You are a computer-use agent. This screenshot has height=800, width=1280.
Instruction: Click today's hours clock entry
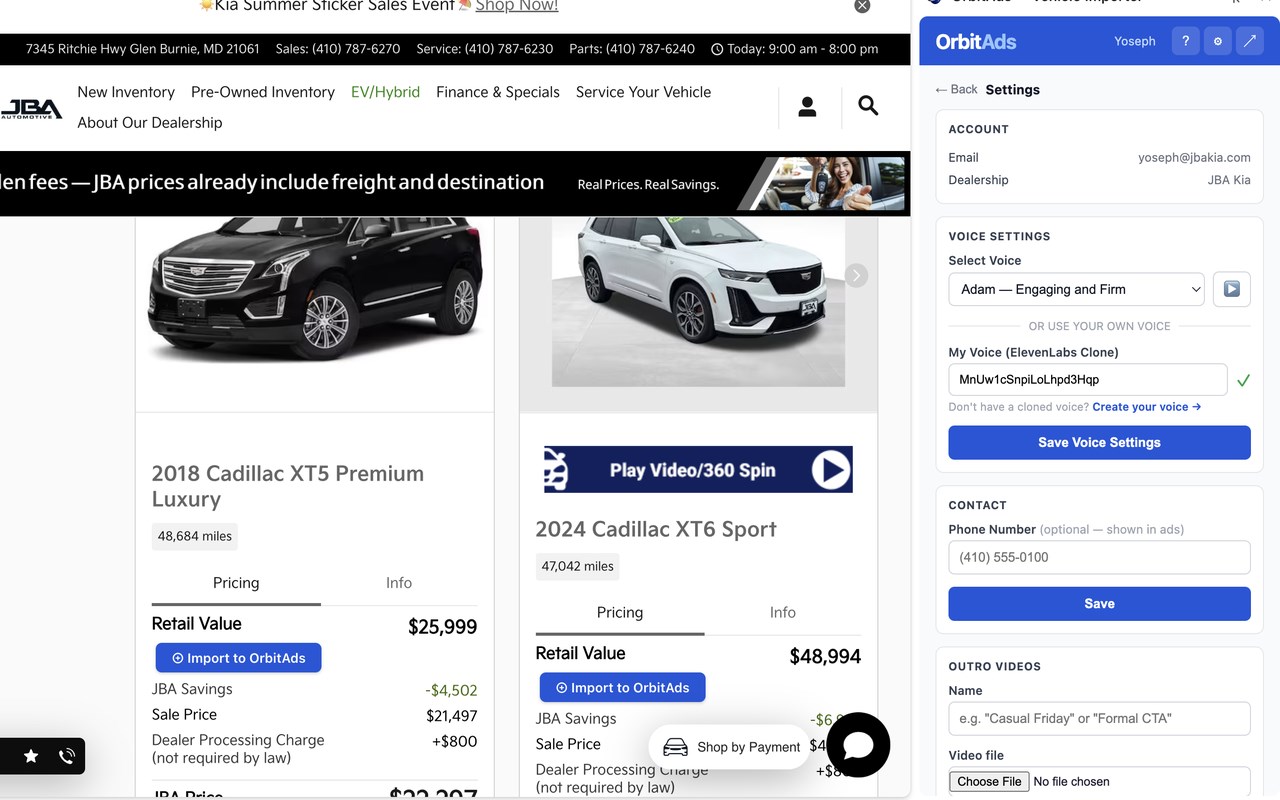click(795, 48)
